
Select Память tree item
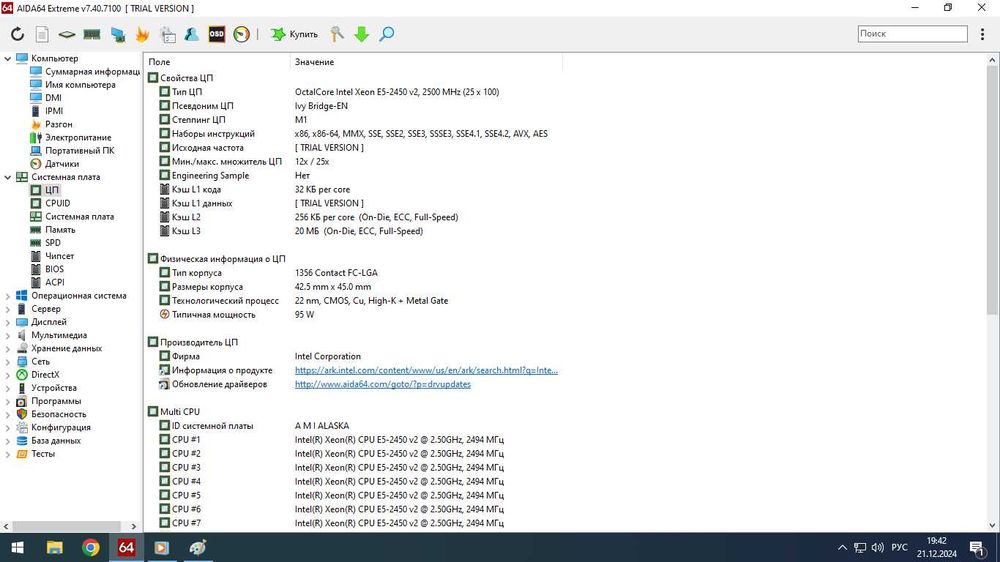point(53,230)
